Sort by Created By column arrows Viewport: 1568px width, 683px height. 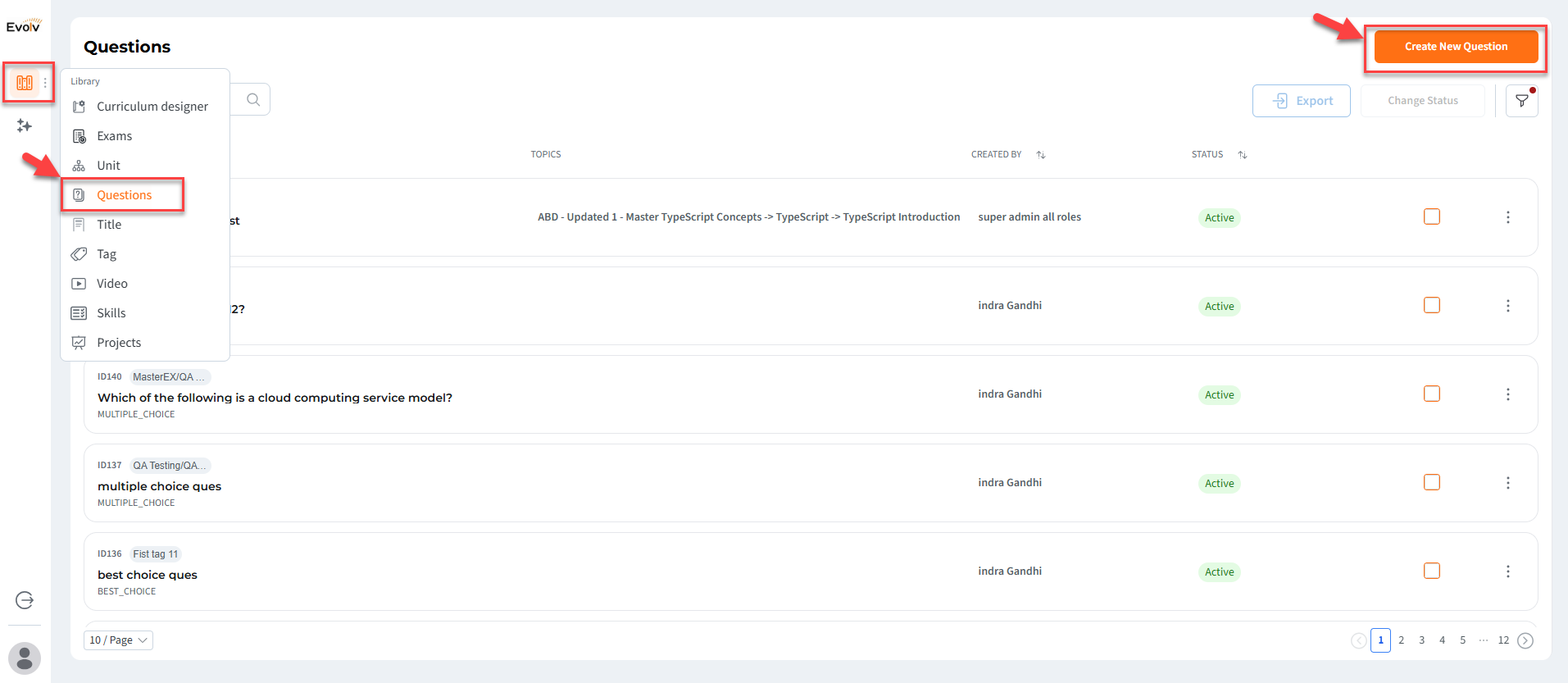tap(1041, 154)
